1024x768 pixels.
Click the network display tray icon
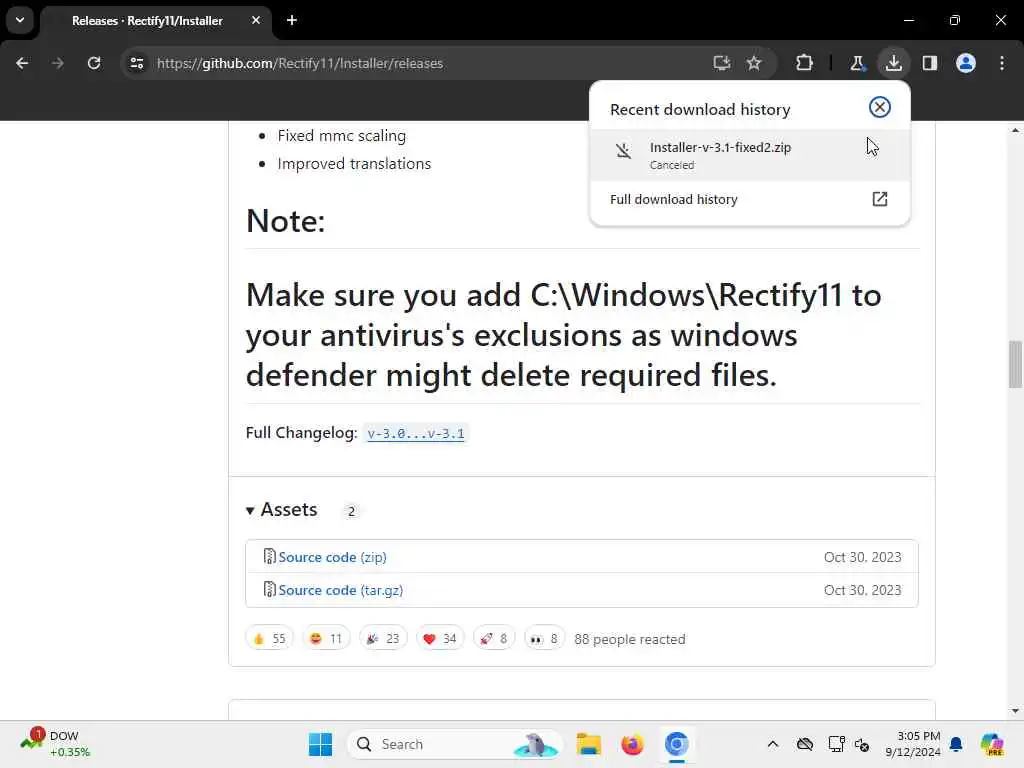click(x=837, y=744)
